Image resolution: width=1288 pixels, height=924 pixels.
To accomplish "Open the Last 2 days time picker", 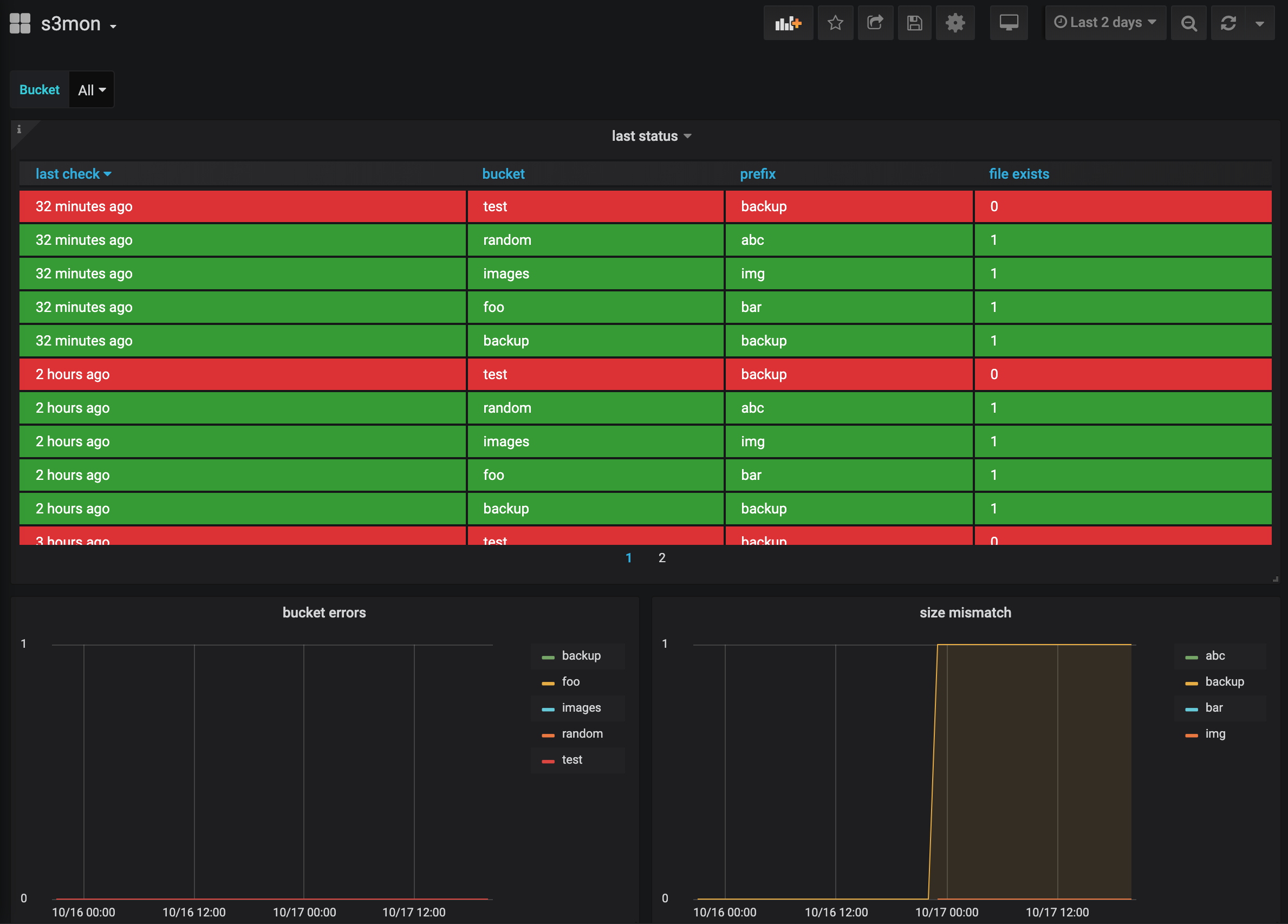I will (x=1105, y=23).
